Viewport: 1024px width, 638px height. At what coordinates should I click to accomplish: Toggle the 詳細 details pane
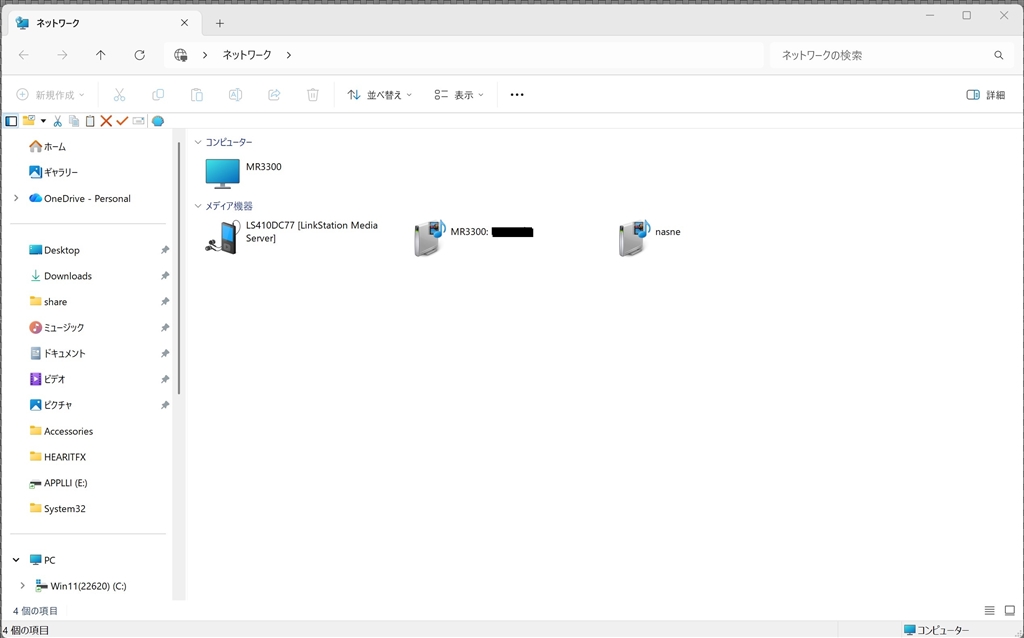(x=985, y=95)
